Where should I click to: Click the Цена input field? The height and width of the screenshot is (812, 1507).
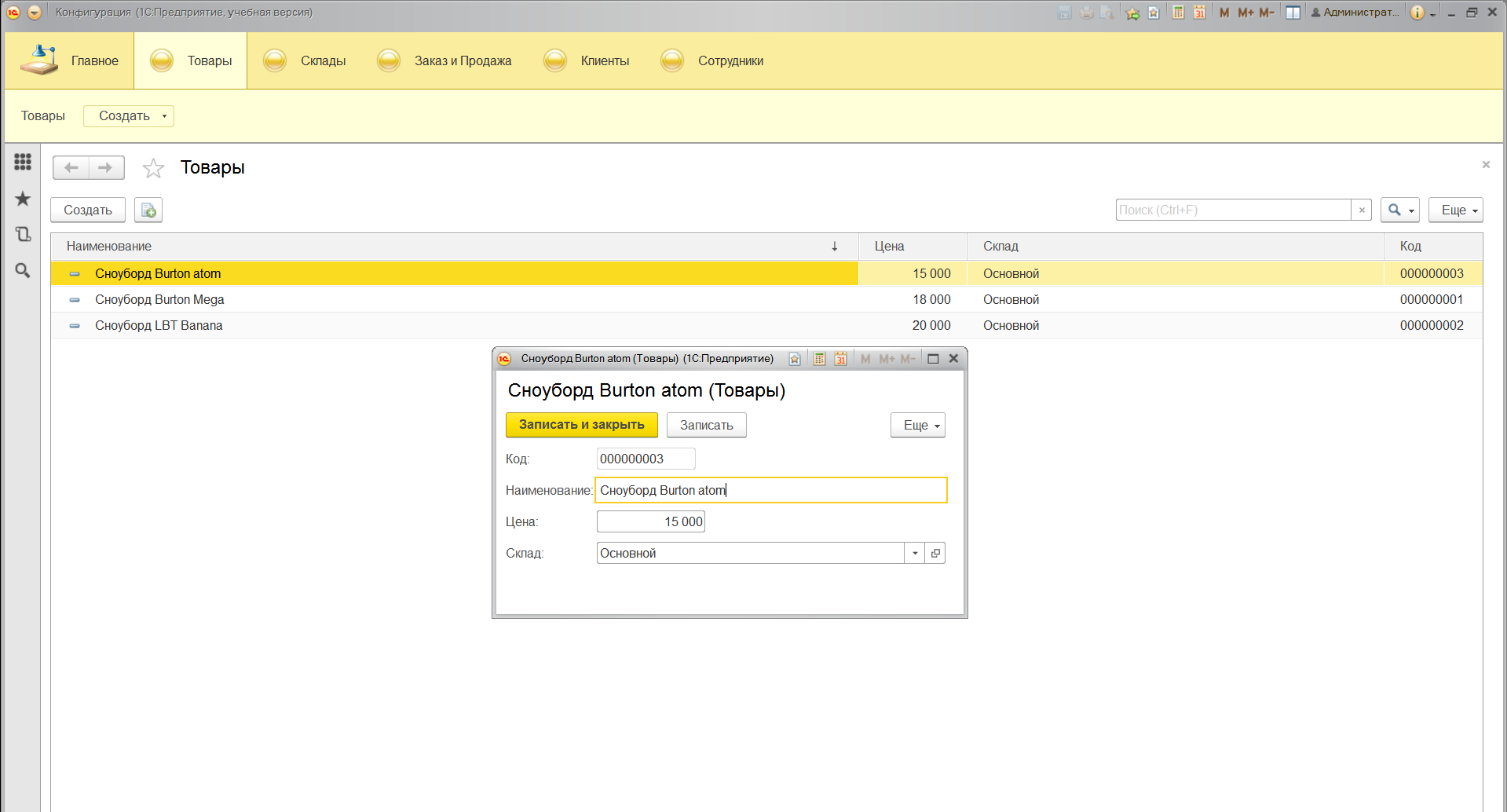pos(651,521)
